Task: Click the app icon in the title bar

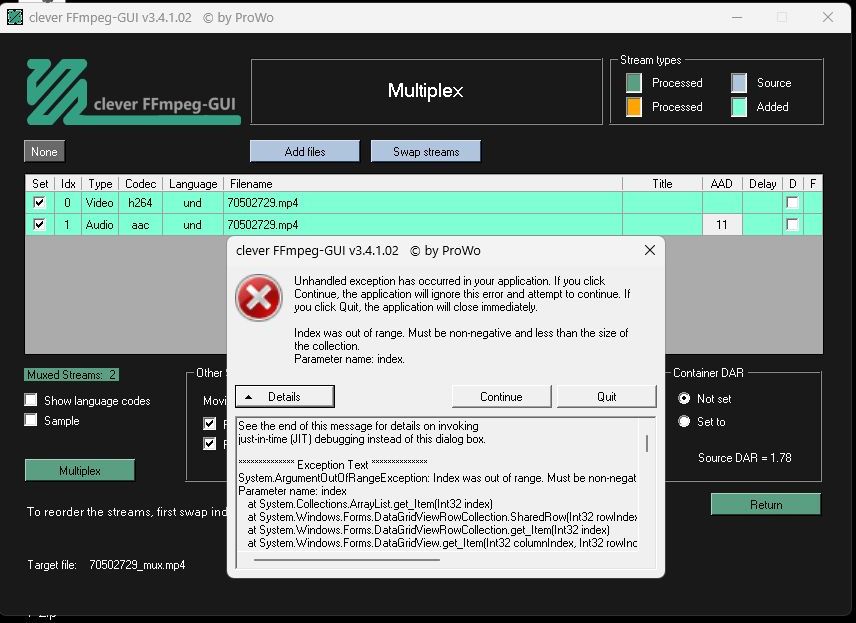Action: [15, 17]
